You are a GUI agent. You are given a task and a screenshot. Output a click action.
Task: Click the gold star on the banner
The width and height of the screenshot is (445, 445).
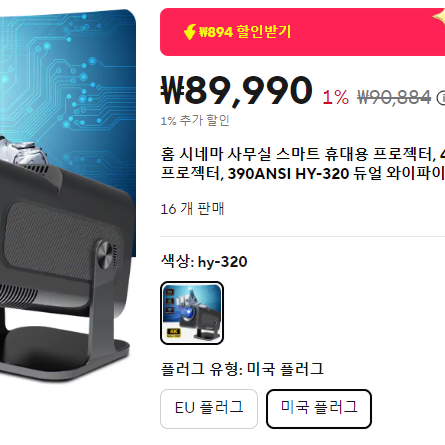[x=439, y=17]
